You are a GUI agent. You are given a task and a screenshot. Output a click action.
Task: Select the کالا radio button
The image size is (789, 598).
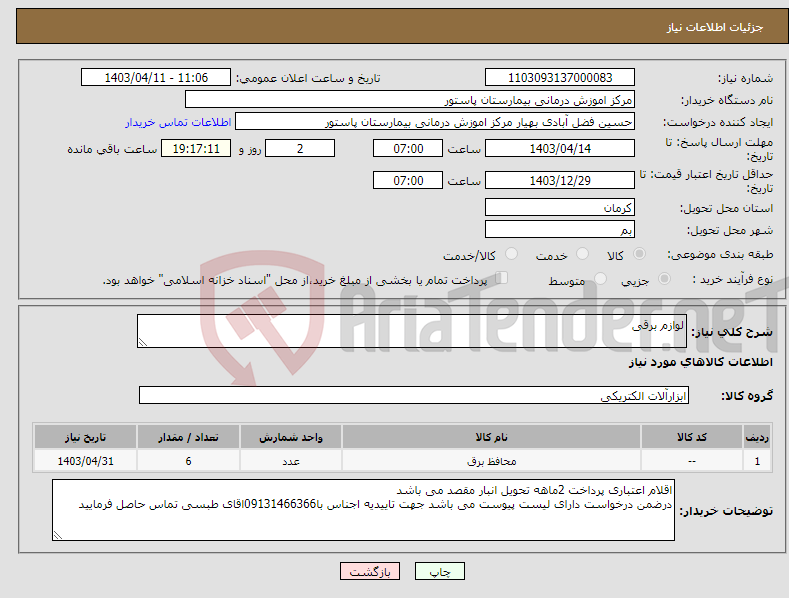[x=639, y=254]
